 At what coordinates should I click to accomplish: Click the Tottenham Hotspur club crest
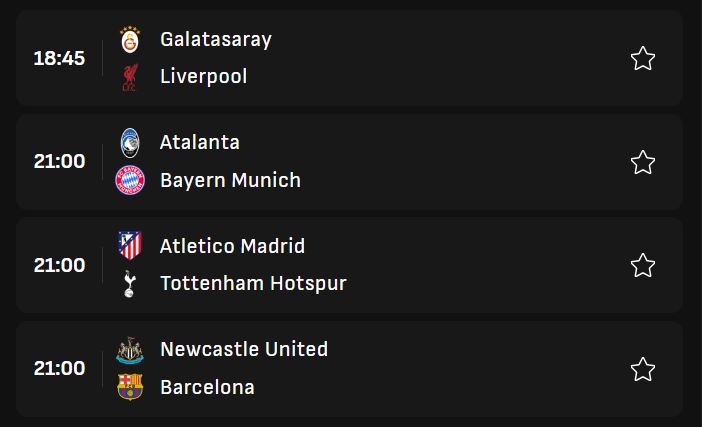[130, 284]
